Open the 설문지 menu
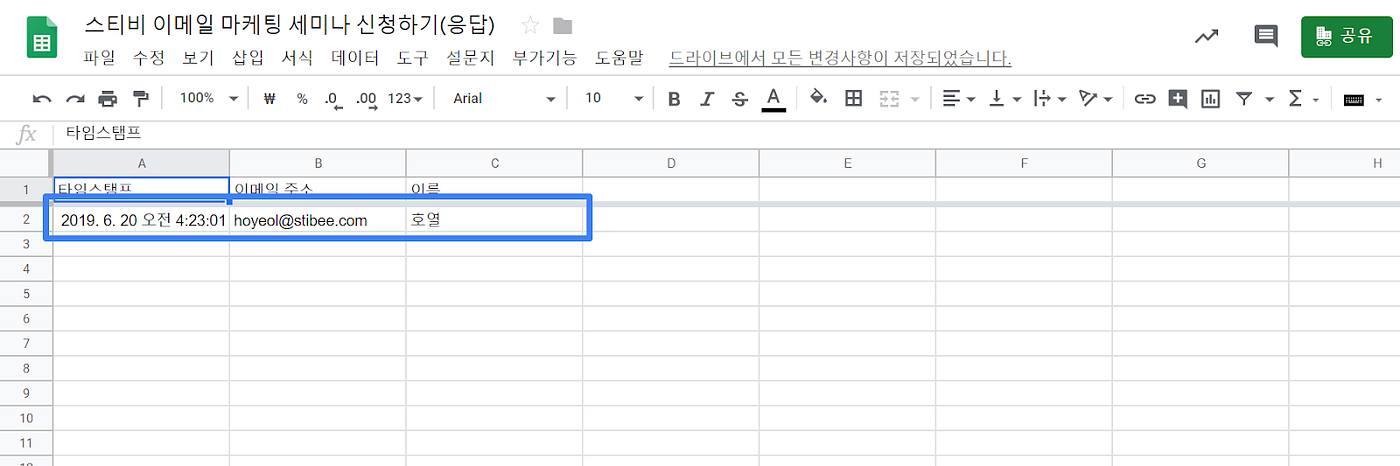 [470, 58]
